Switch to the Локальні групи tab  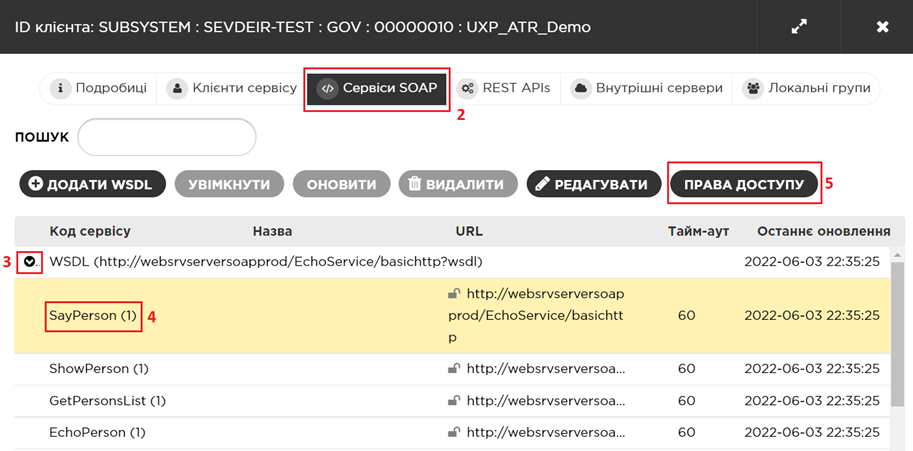click(809, 88)
